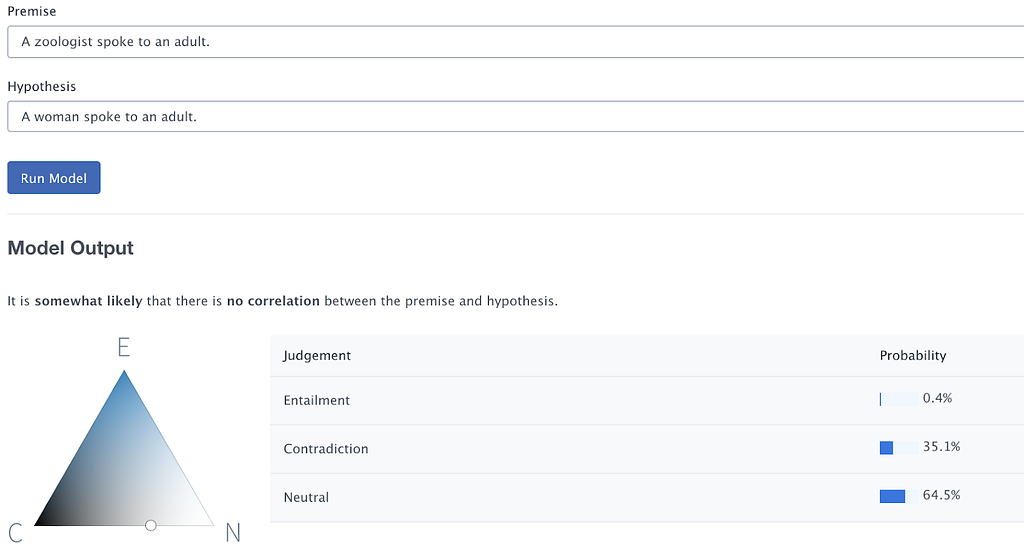Select the Neutral row in the table
This screenshot has height=560, width=1024.
(647, 497)
